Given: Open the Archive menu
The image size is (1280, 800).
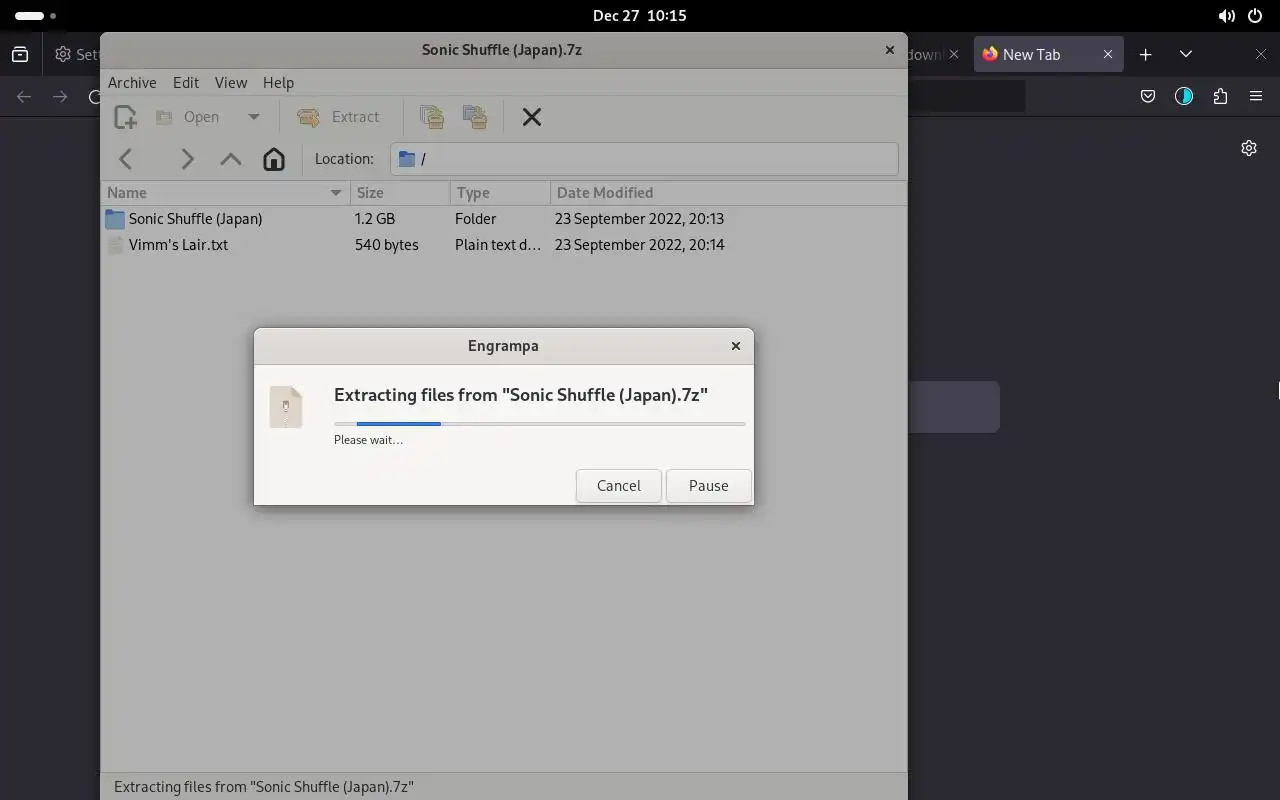Looking at the screenshot, I should pyautogui.click(x=132, y=82).
